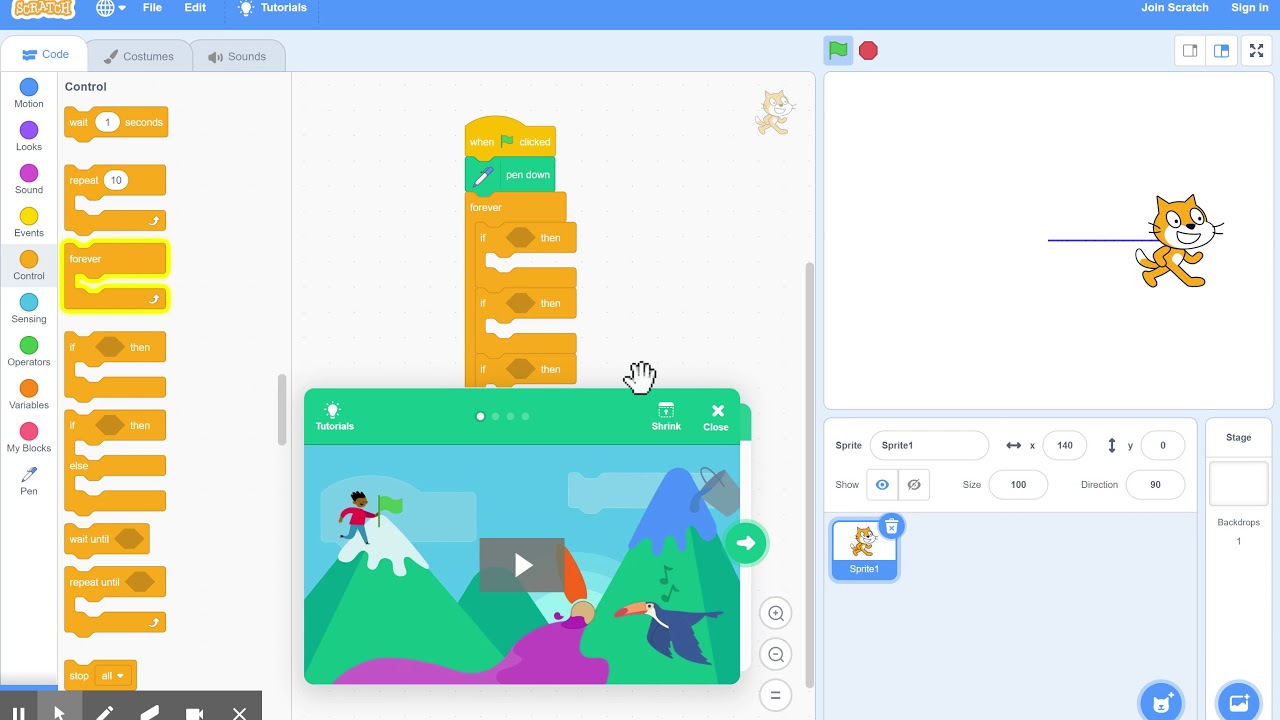Zoom in on the workspace
1280x720 pixels.
point(775,613)
